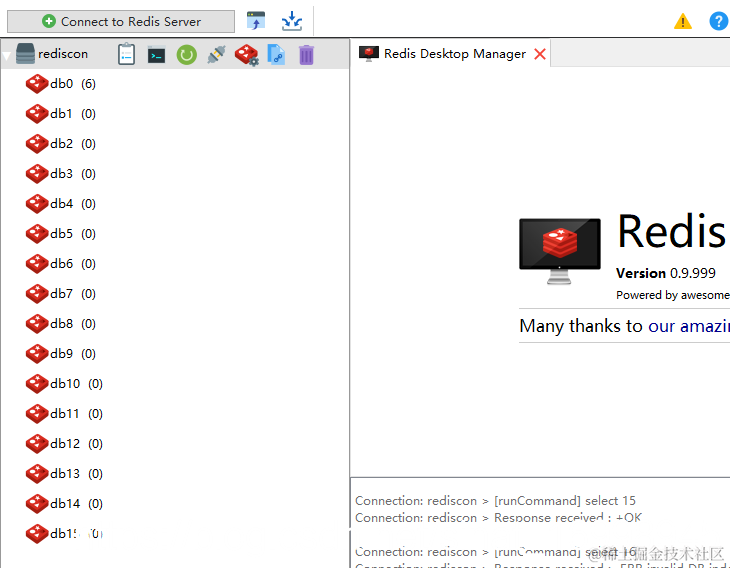Disconnect rediscon using plug icon
This screenshot has height=568, width=730.
(216, 54)
